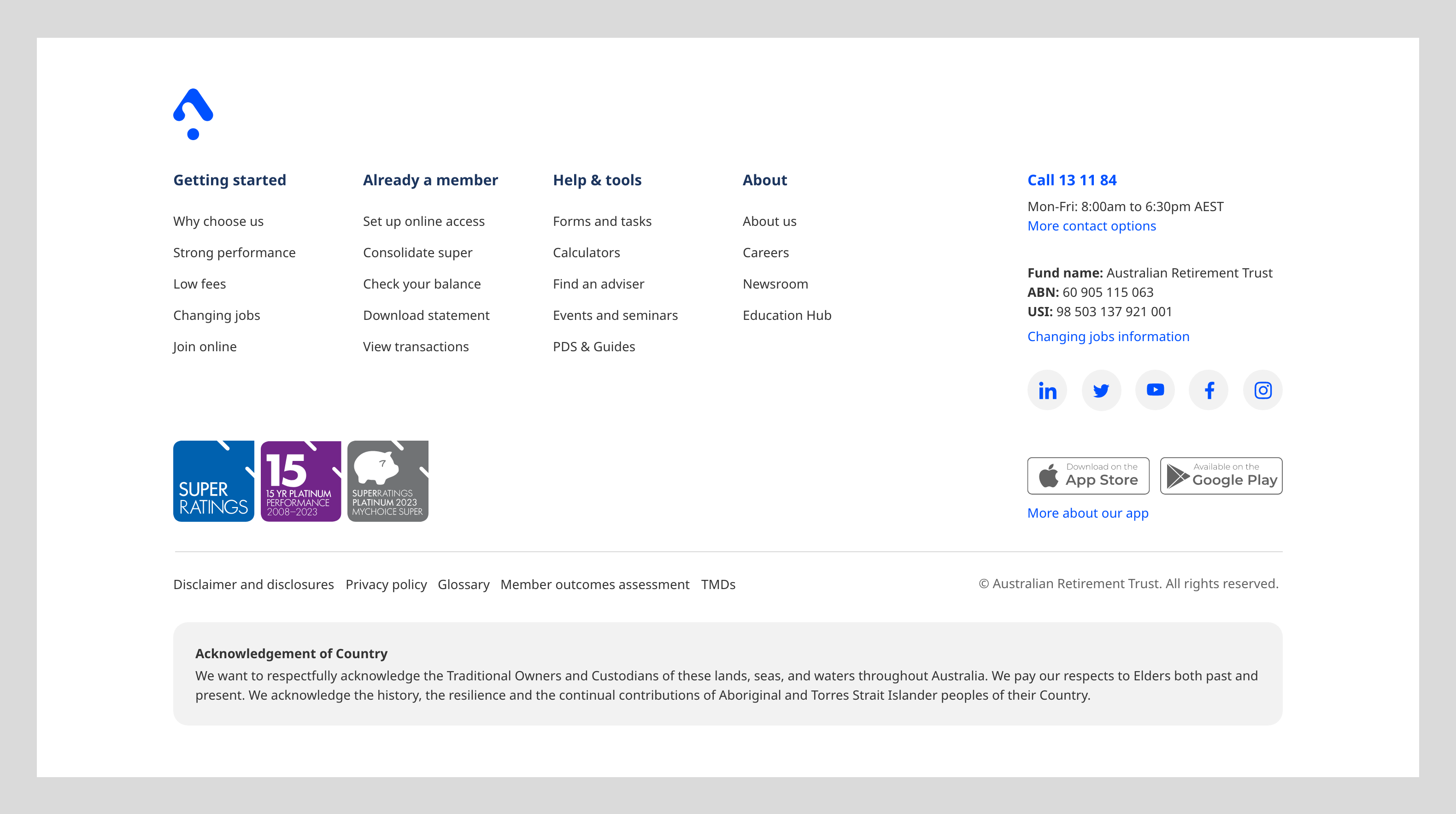The image size is (1456, 814).
Task: Click the Fund name Australian Retirement Trust text
Action: click(1150, 273)
